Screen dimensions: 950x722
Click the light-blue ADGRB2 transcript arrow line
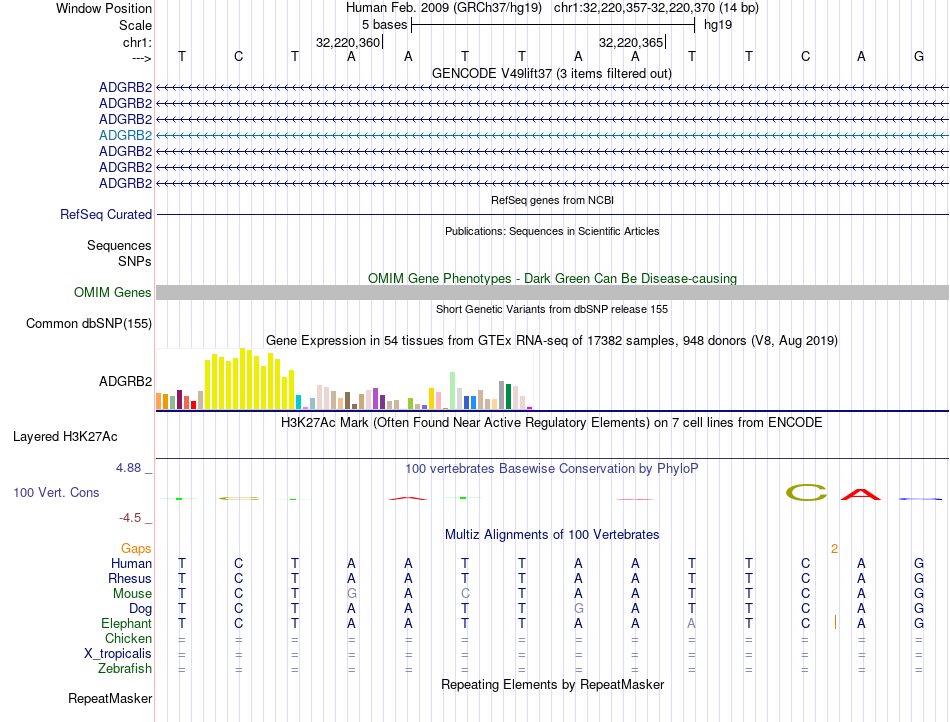pyautogui.click(x=552, y=135)
